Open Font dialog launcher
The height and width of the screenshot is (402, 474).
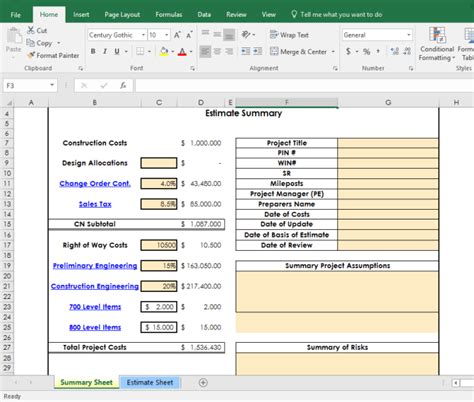coord(192,68)
